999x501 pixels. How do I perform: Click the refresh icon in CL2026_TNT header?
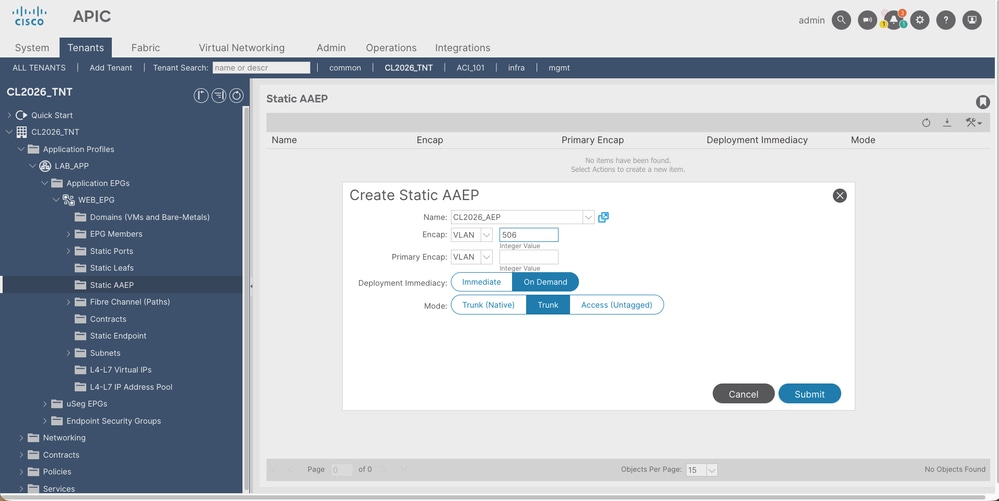(236, 96)
